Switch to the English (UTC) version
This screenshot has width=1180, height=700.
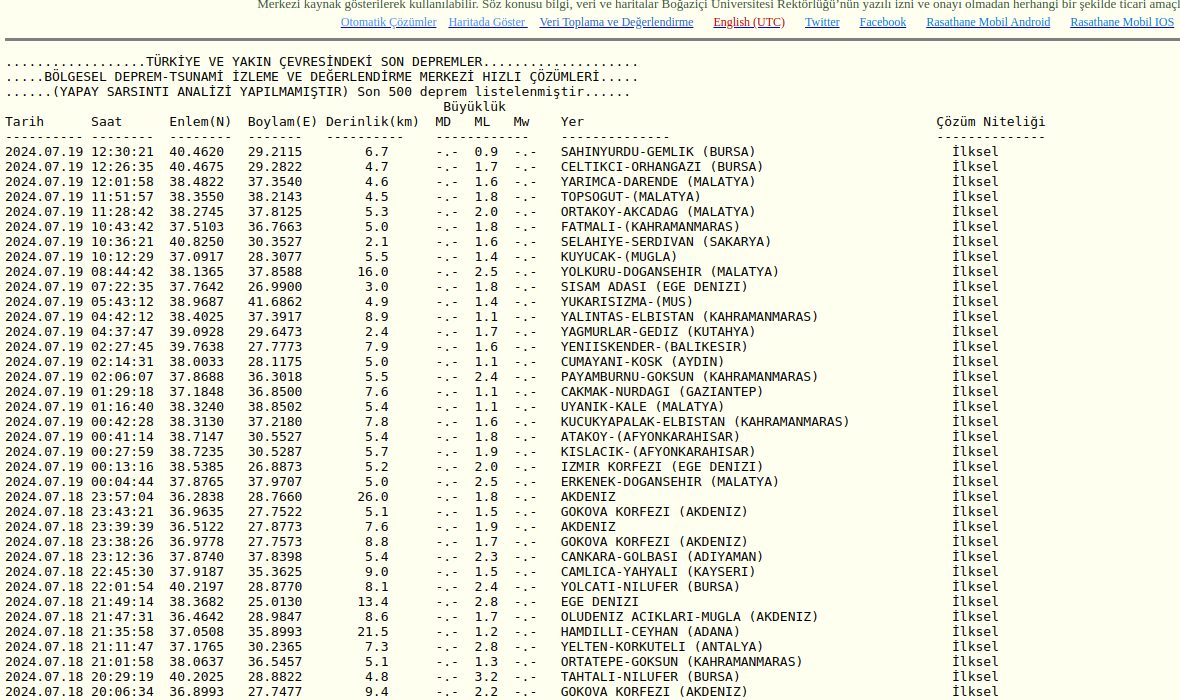tap(748, 22)
